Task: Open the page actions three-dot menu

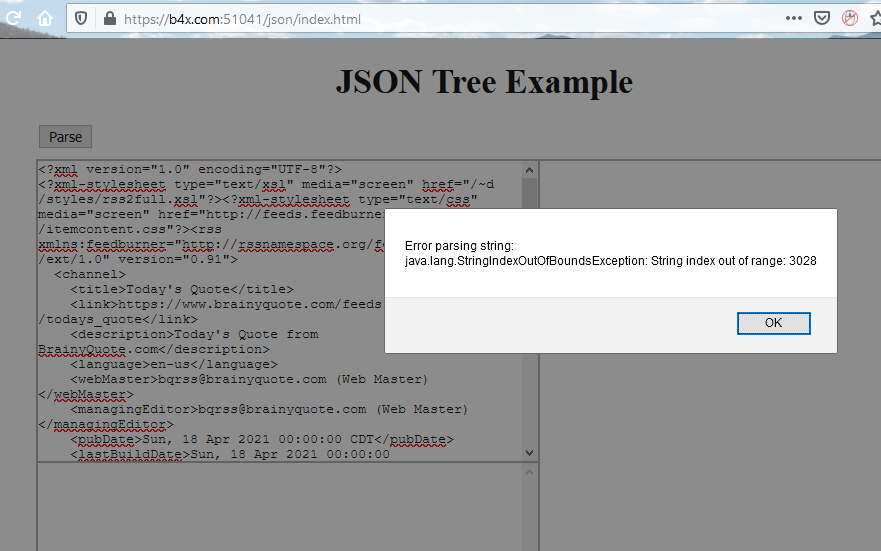Action: (x=793, y=19)
